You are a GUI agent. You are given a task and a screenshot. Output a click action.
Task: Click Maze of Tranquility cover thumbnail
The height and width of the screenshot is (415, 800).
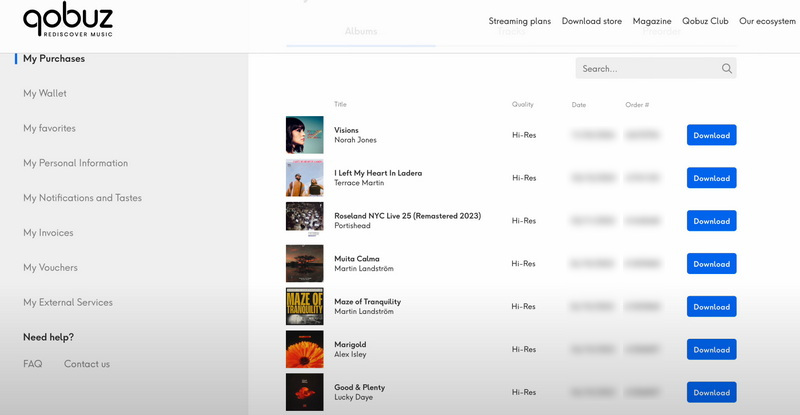point(305,306)
